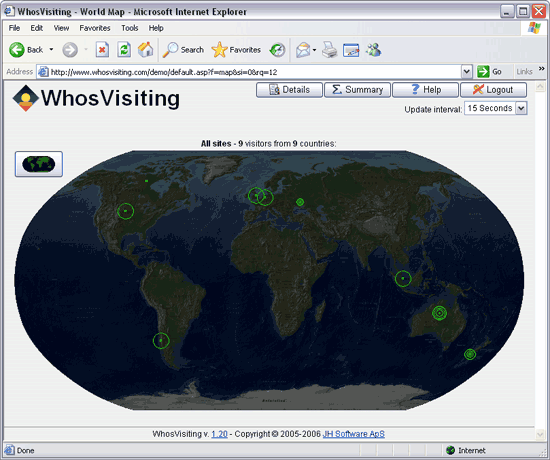
Task: Open the Help menu
Action: coord(156,28)
